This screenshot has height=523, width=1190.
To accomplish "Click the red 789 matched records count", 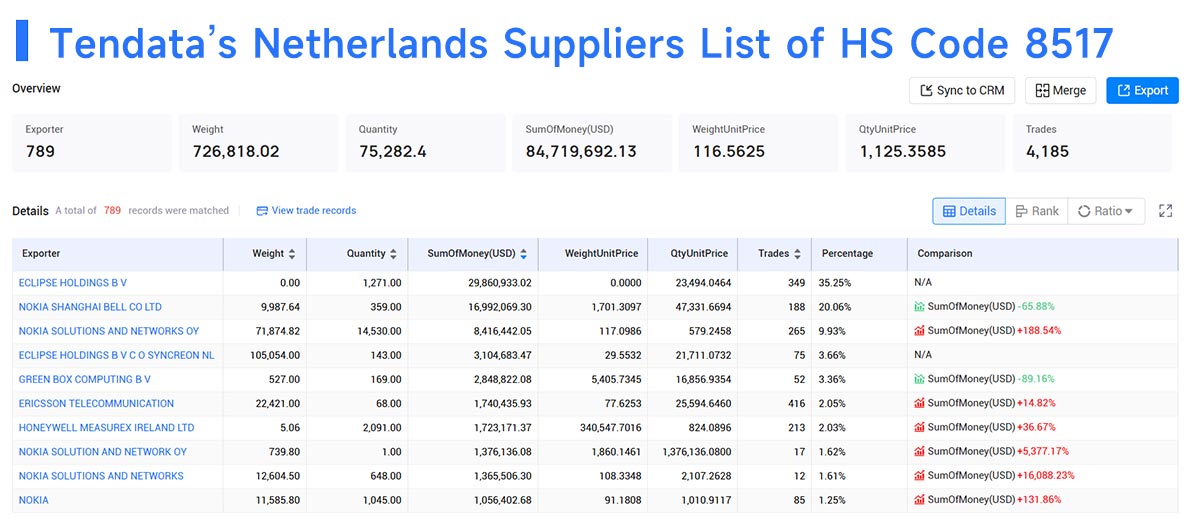I will point(112,210).
